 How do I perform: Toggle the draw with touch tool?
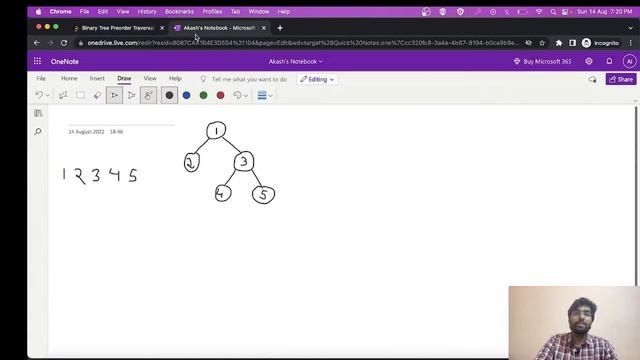pos(148,96)
